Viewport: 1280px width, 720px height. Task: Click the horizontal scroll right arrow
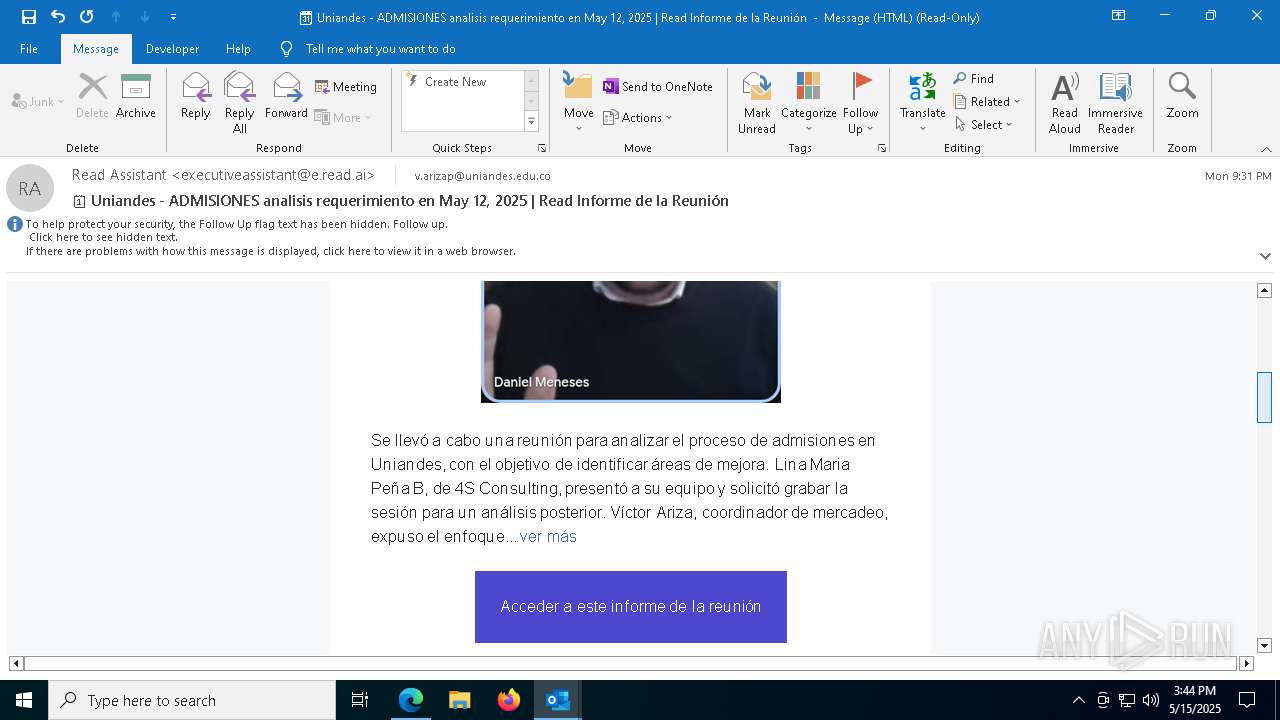tap(1246, 663)
